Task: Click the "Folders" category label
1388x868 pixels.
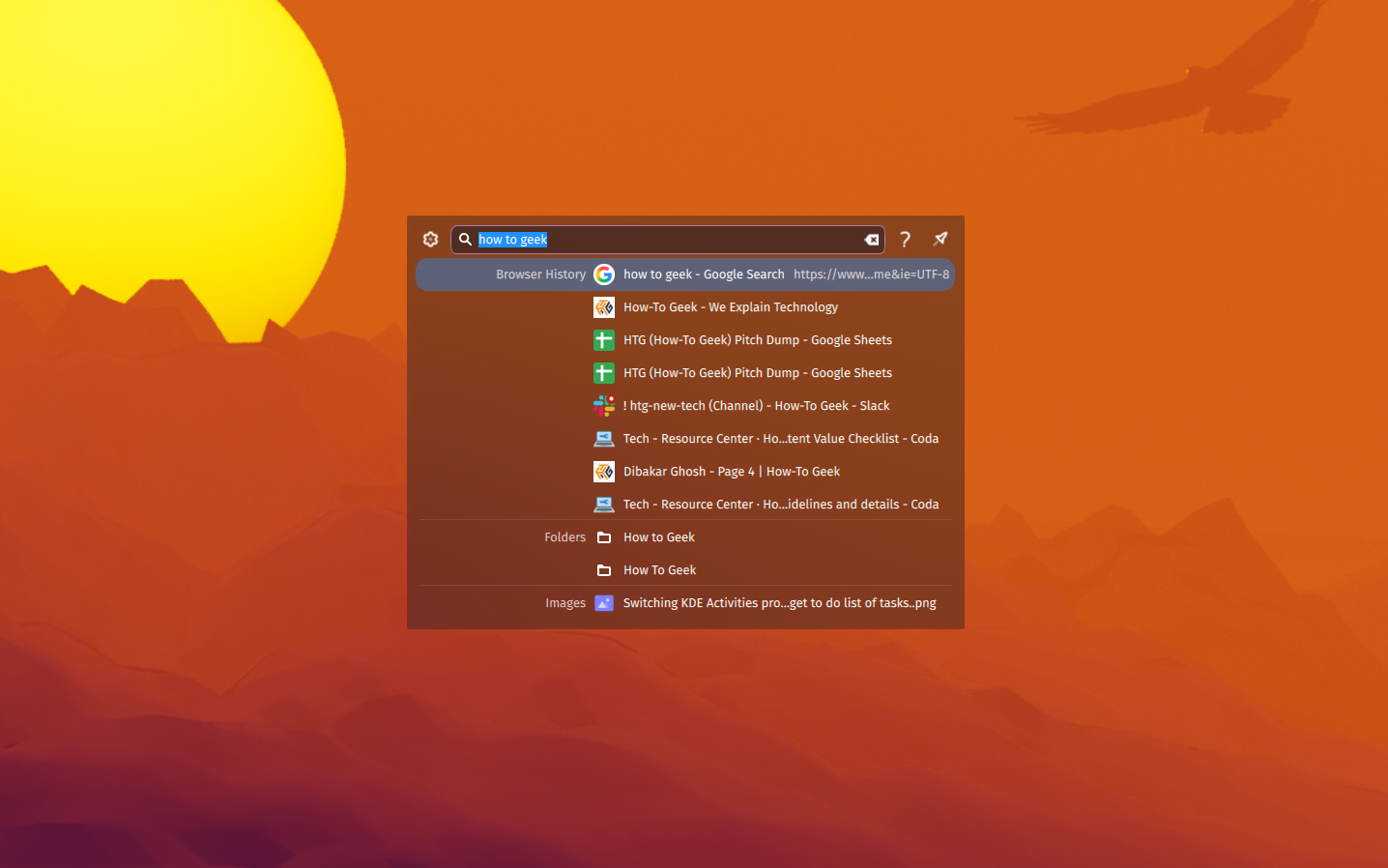Action: 564,537
